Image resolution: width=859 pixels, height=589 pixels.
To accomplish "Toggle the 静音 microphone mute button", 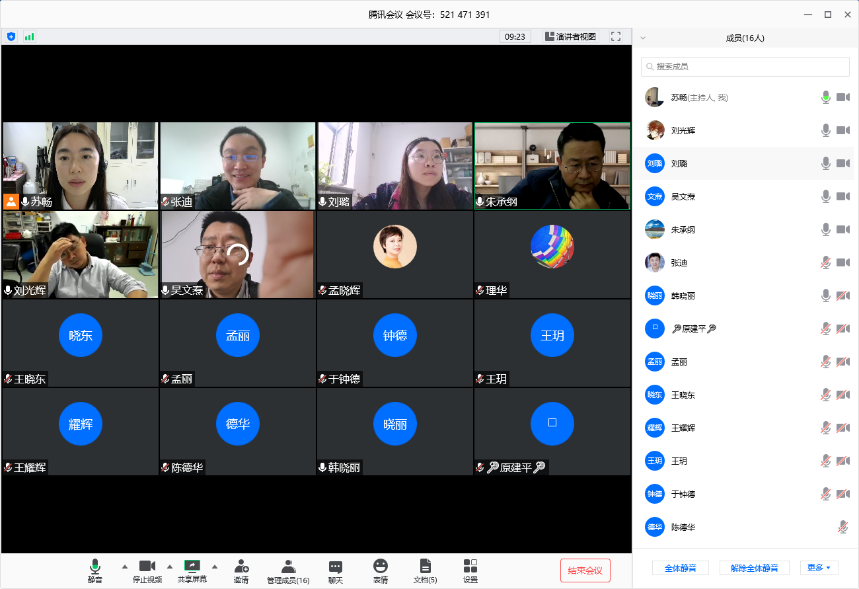I will pyautogui.click(x=95, y=567).
